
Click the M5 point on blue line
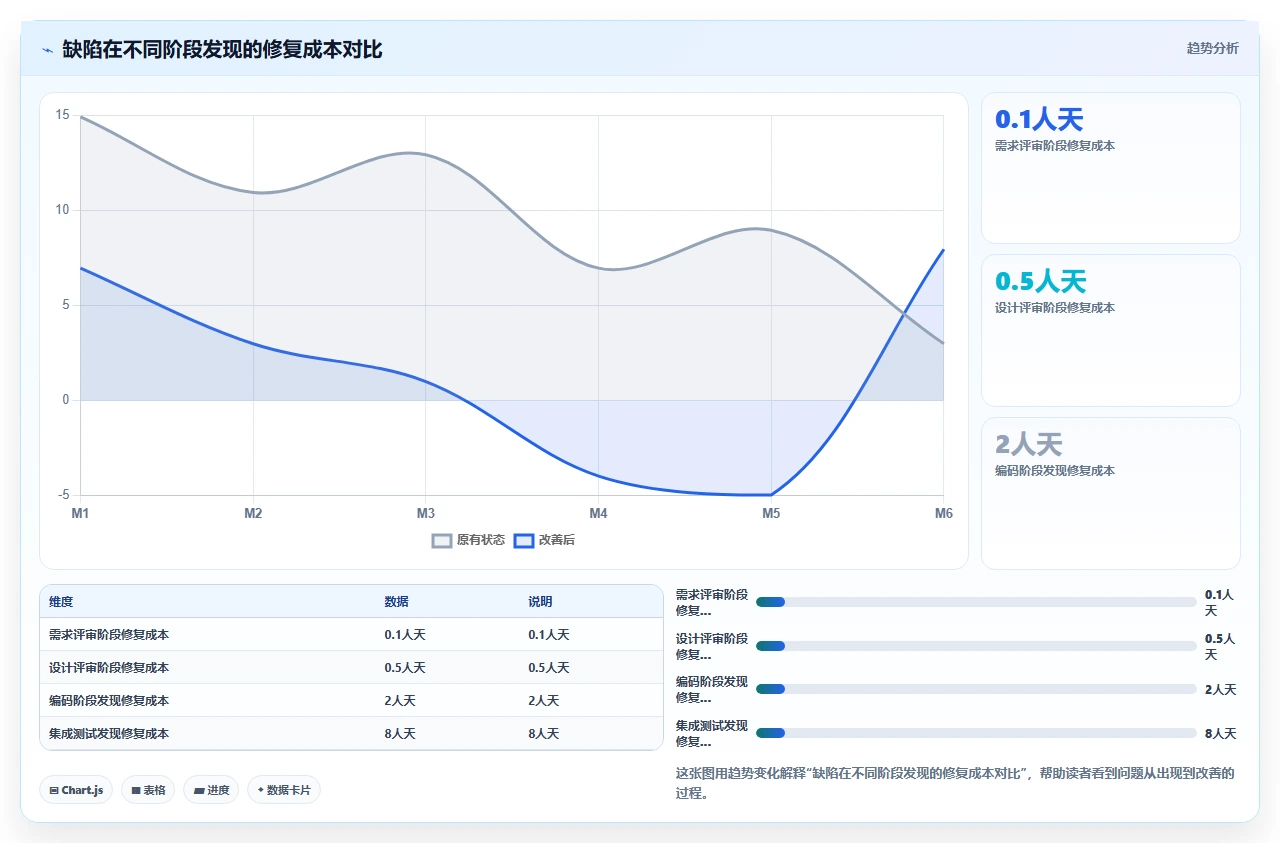click(x=771, y=494)
